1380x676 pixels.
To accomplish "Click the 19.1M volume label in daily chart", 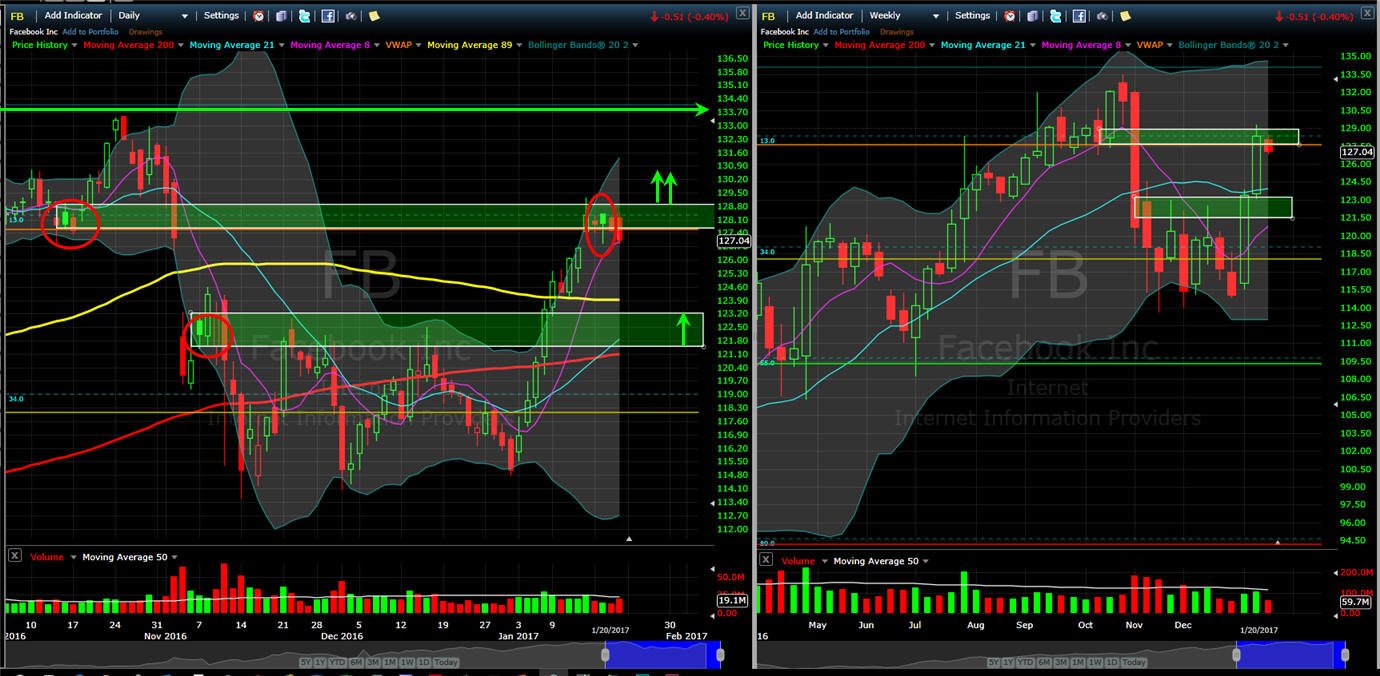I will click(x=731, y=600).
